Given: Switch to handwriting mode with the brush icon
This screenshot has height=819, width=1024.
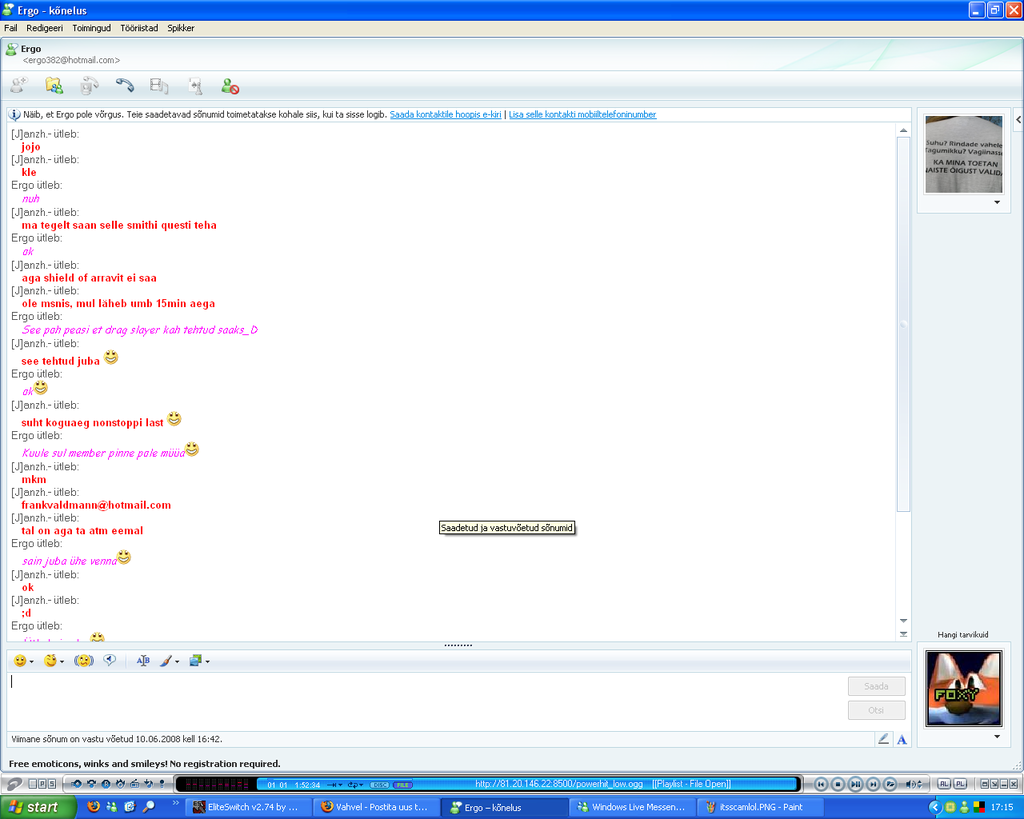Looking at the screenshot, I should [x=168, y=660].
